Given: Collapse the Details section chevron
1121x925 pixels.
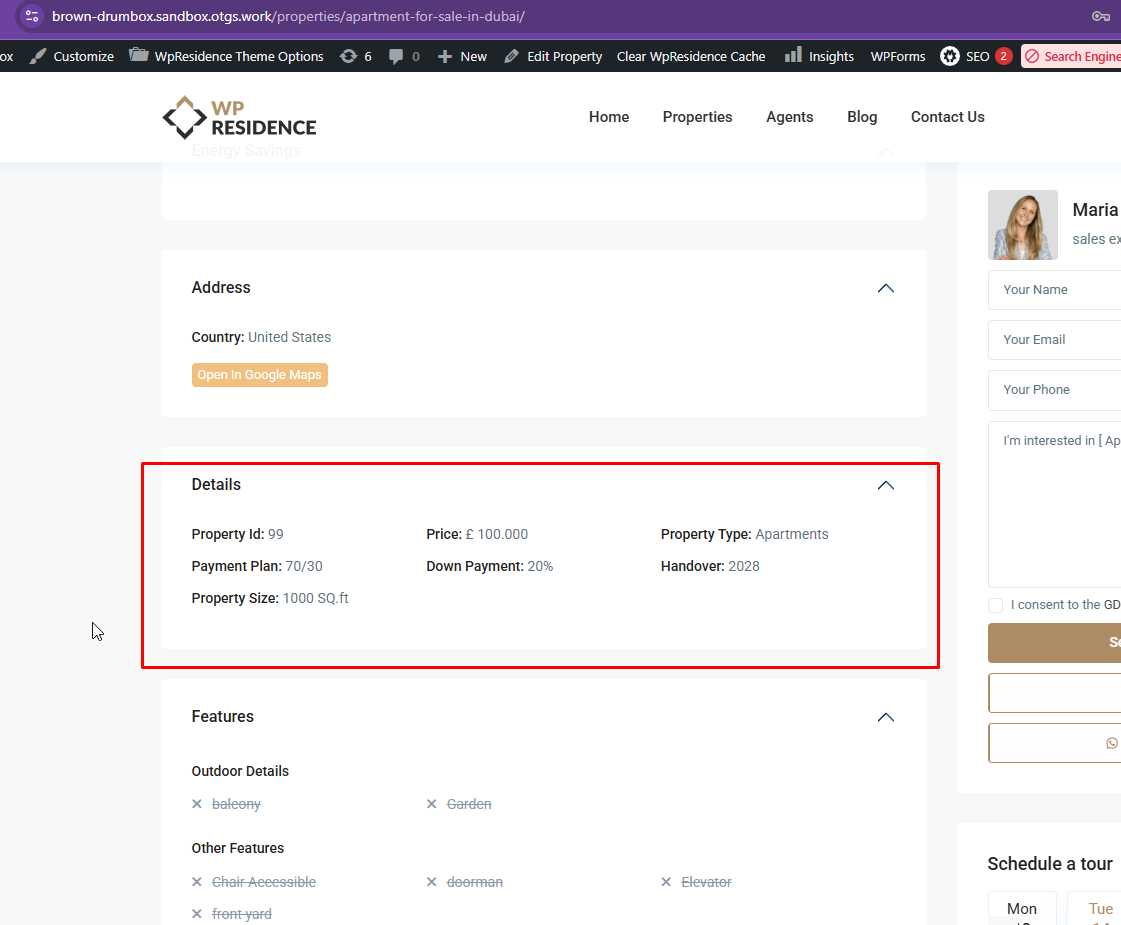Looking at the screenshot, I should [x=885, y=485].
